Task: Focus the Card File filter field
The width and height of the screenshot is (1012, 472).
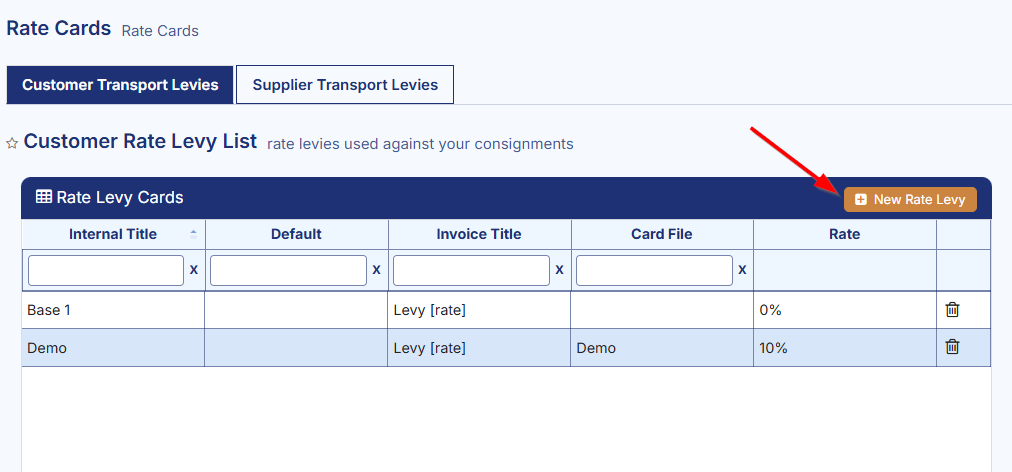Action: [x=654, y=271]
